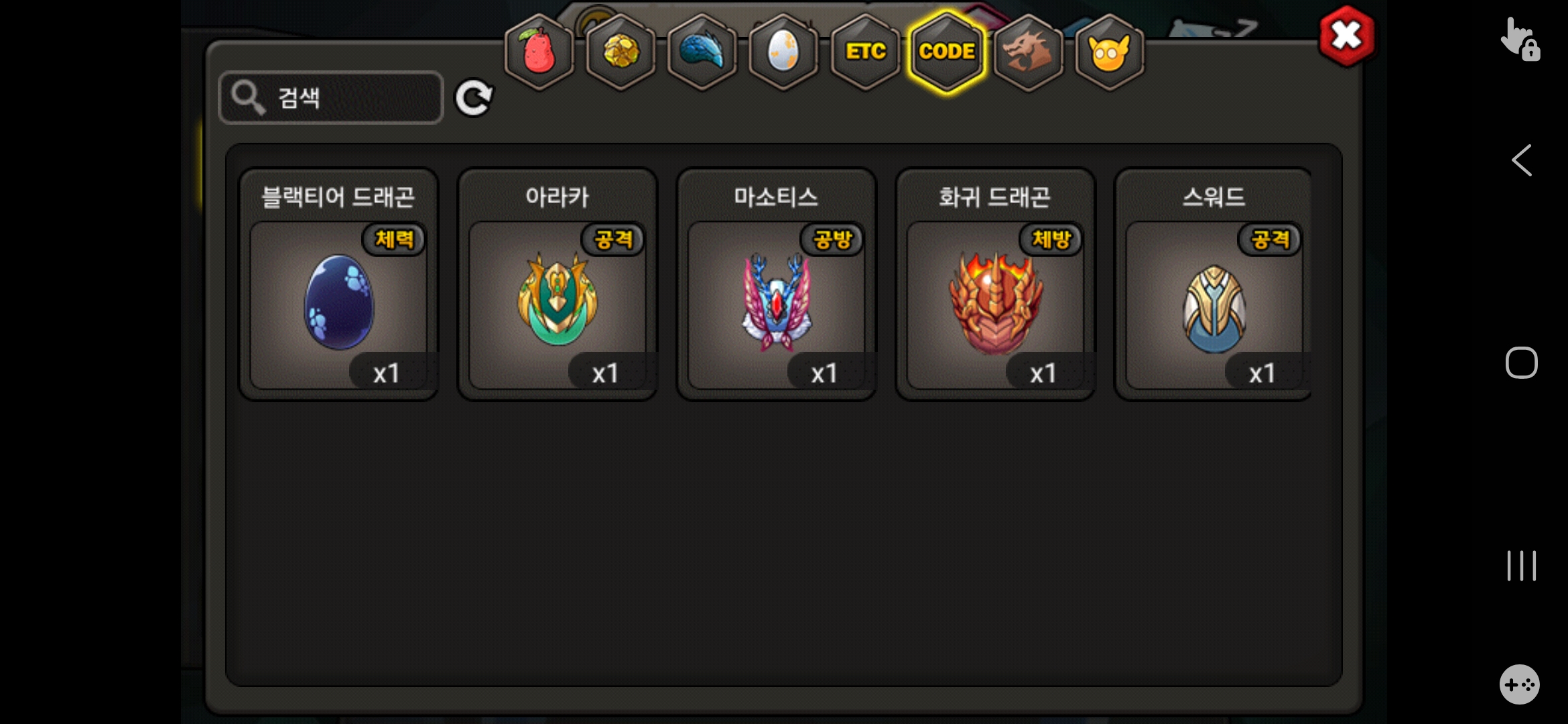Select the gold nugget category tab

[621, 52]
